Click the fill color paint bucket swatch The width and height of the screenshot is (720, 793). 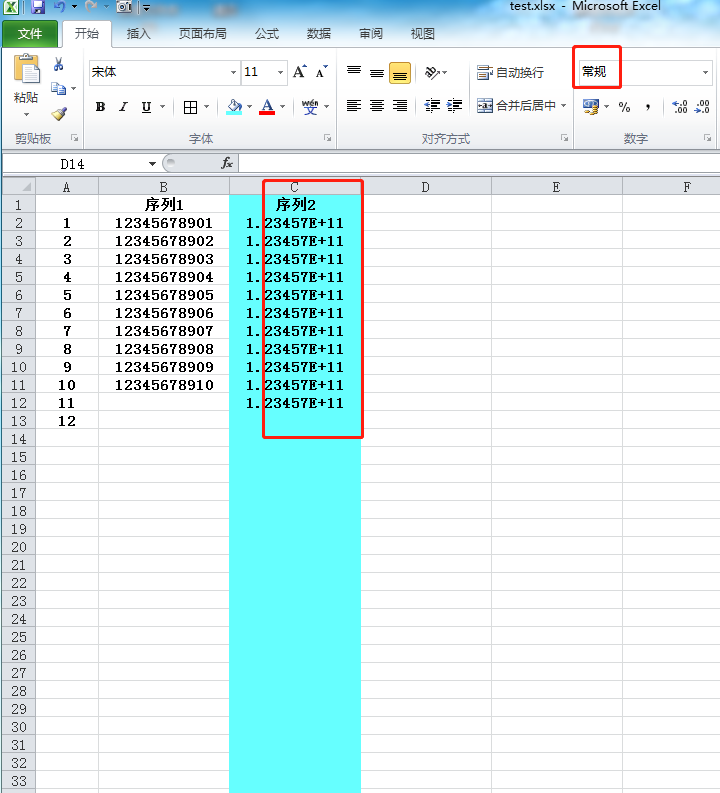click(x=234, y=107)
